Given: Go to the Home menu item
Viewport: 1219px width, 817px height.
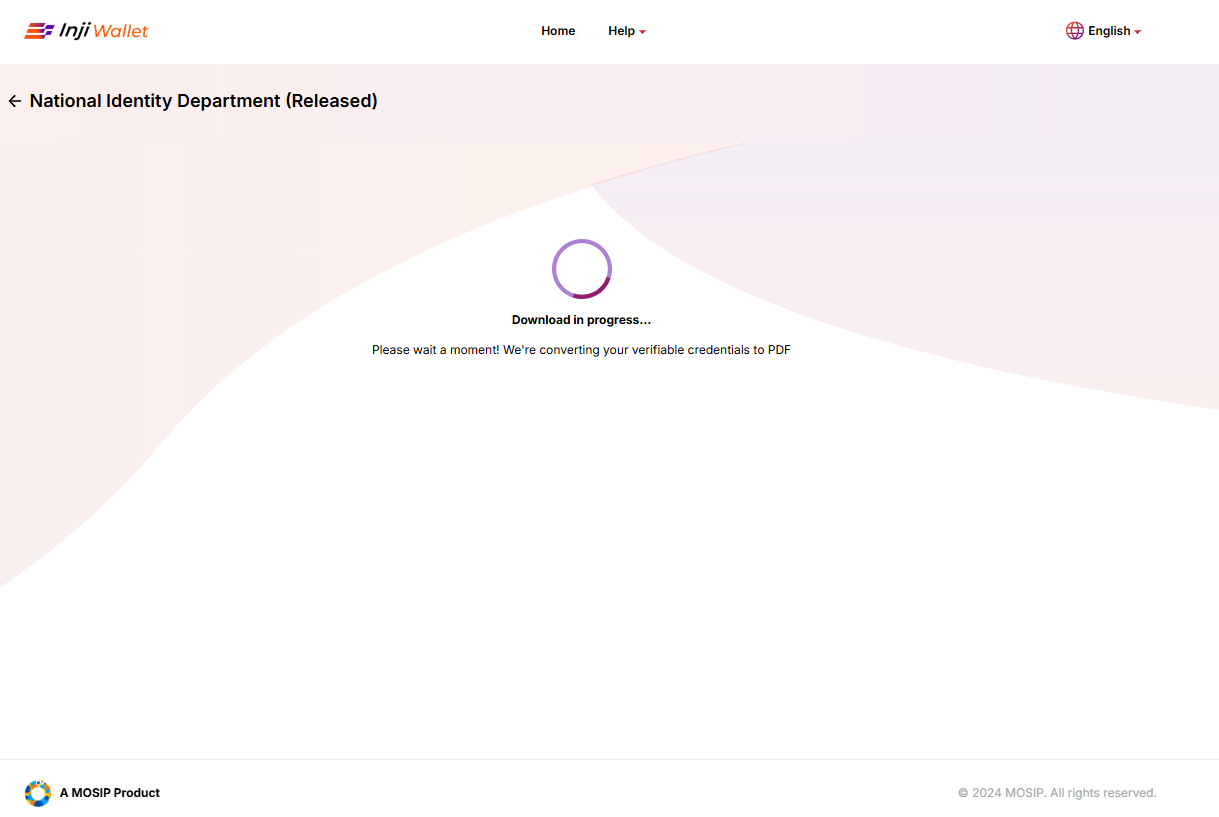Looking at the screenshot, I should (x=558, y=31).
